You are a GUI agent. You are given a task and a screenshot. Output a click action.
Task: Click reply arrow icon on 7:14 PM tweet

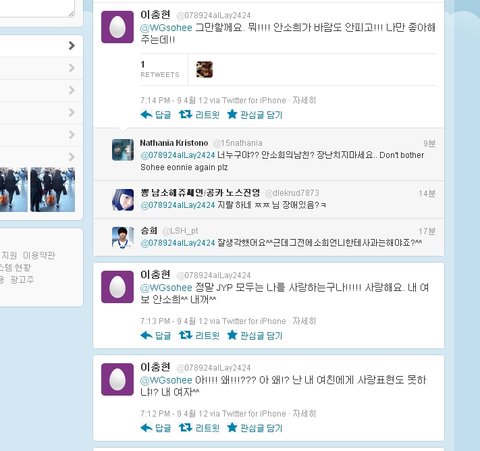point(146,115)
